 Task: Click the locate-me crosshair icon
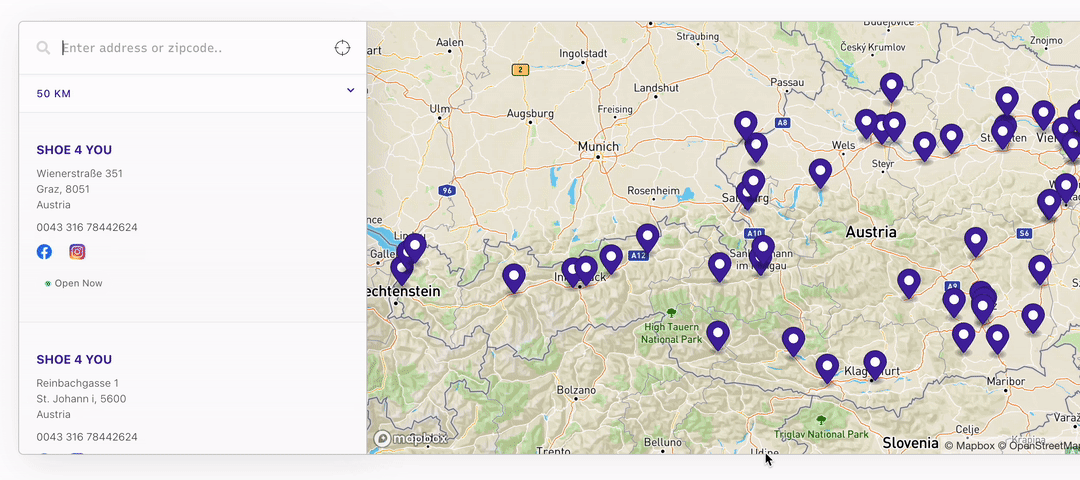point(342,48)
